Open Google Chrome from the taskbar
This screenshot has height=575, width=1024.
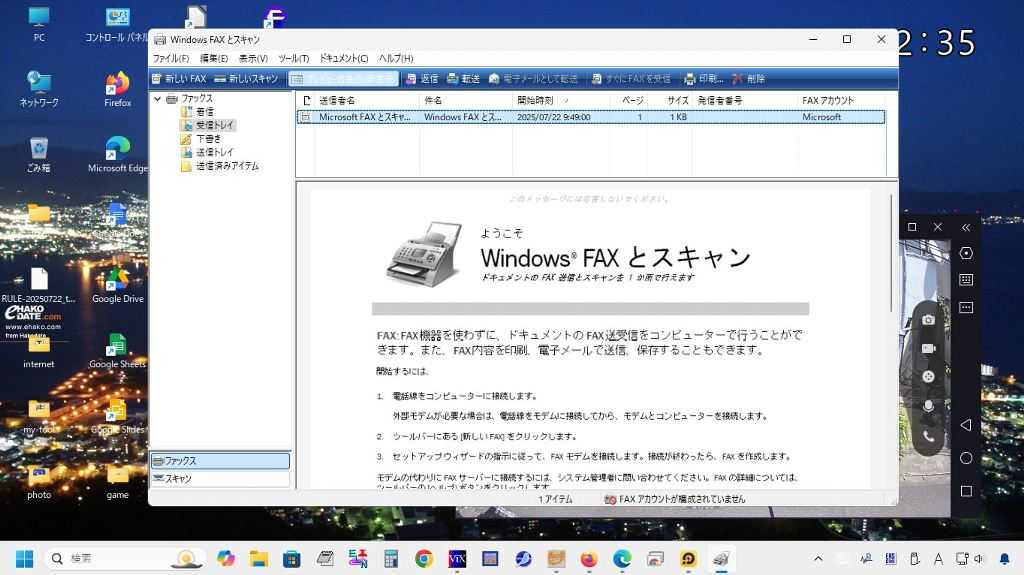424,559
